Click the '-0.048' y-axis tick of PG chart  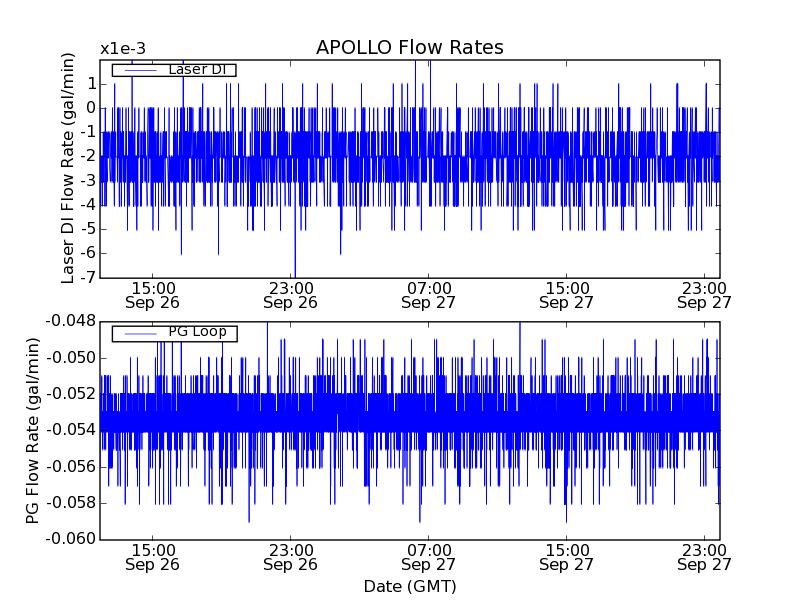(71, 321)
